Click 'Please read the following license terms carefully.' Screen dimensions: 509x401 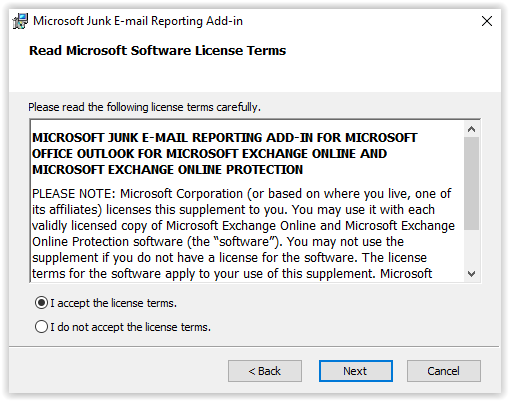pyautogui.click(x=144, y=107)
